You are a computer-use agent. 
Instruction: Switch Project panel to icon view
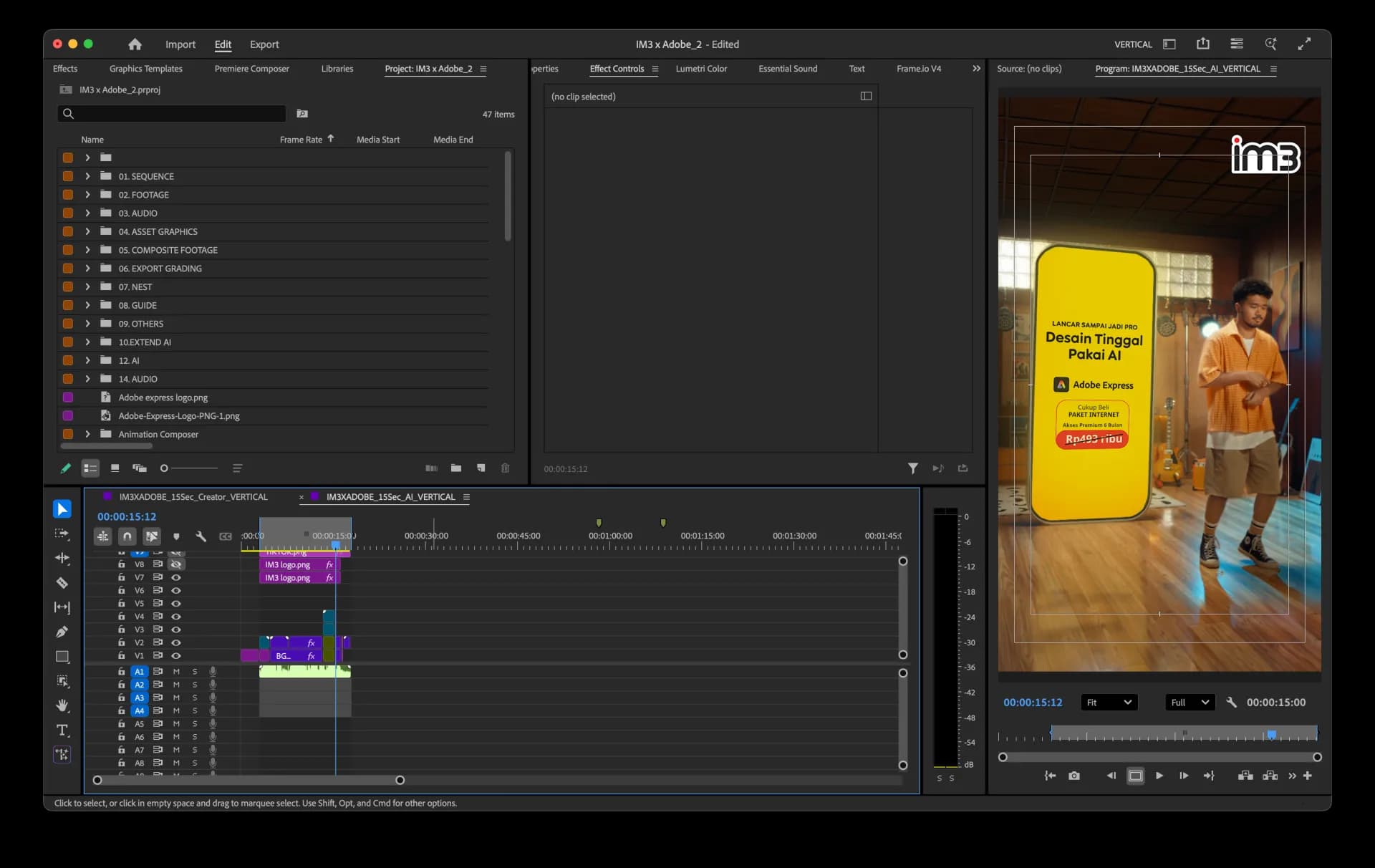pyautogui.click(x=115, y=468)
